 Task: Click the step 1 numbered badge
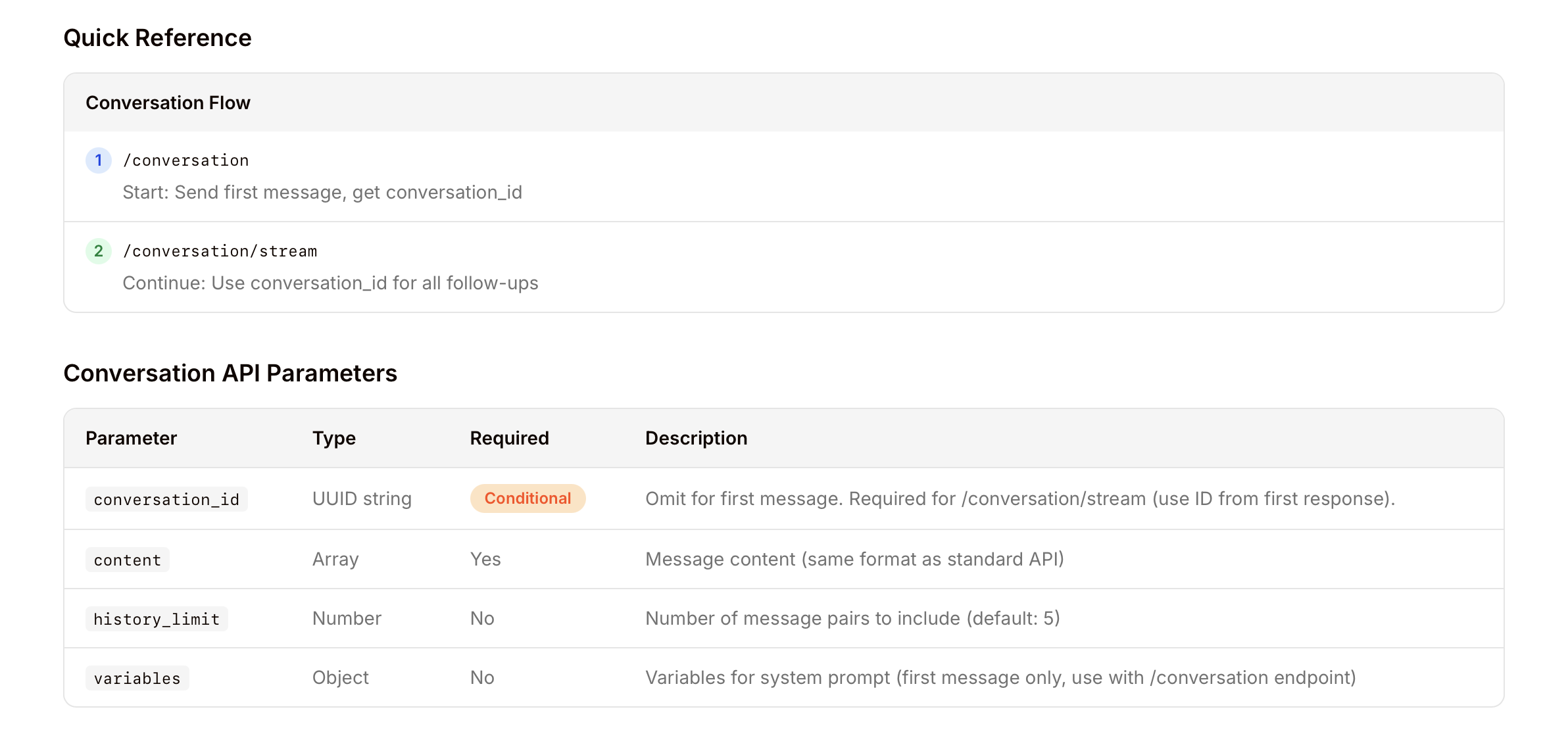click(x=98, y=160)
